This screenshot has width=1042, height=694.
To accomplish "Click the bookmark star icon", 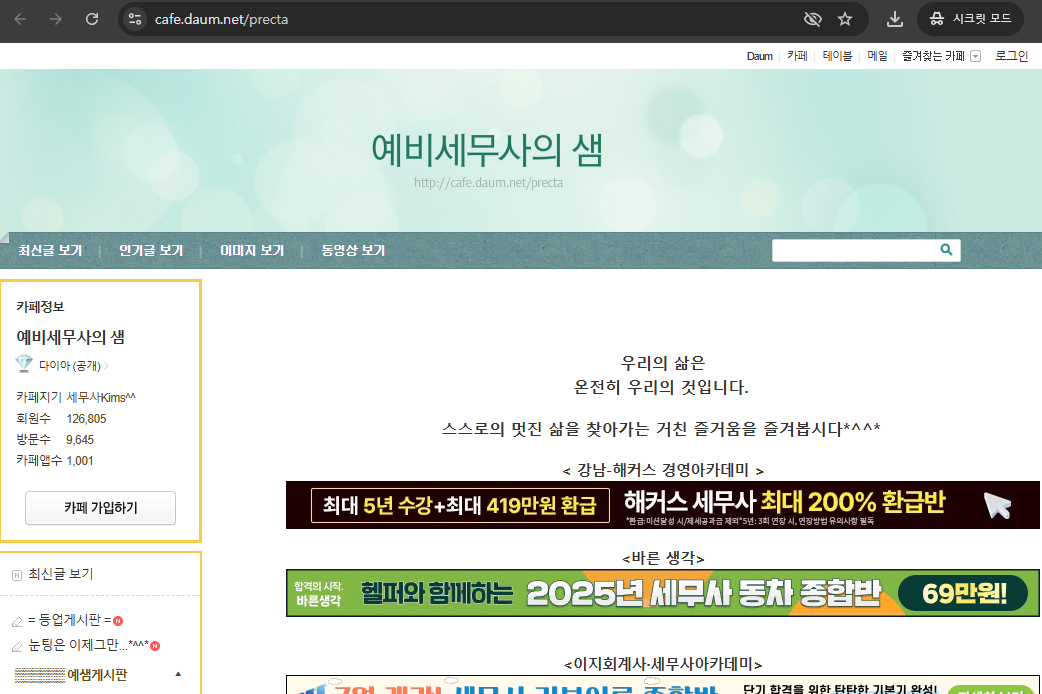I will [843, 18].
